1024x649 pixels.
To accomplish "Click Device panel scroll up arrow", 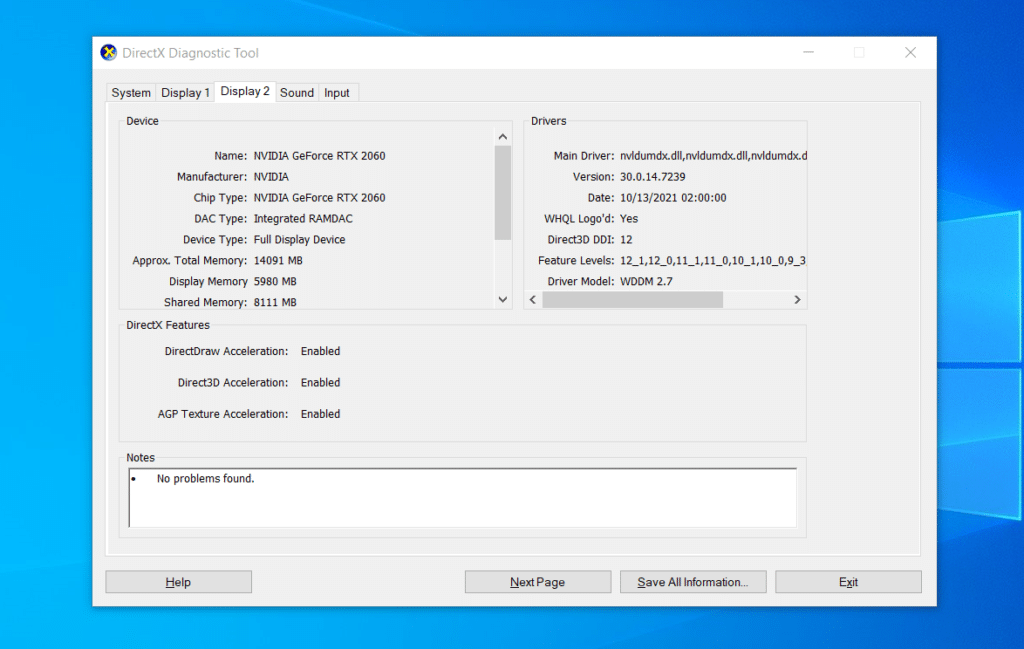I will [503, 137].
